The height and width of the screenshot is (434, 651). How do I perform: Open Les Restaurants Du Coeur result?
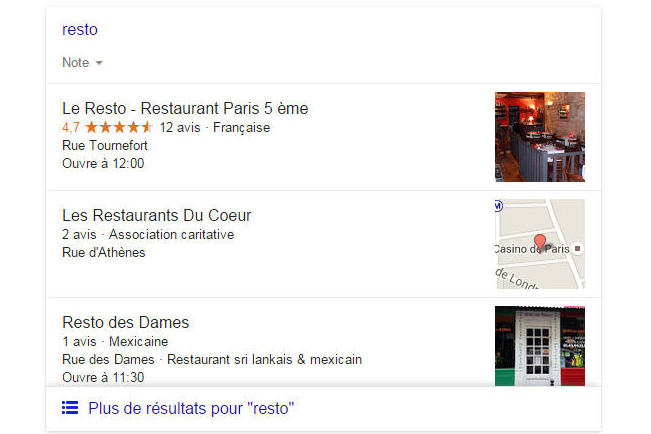coord(157,216)
